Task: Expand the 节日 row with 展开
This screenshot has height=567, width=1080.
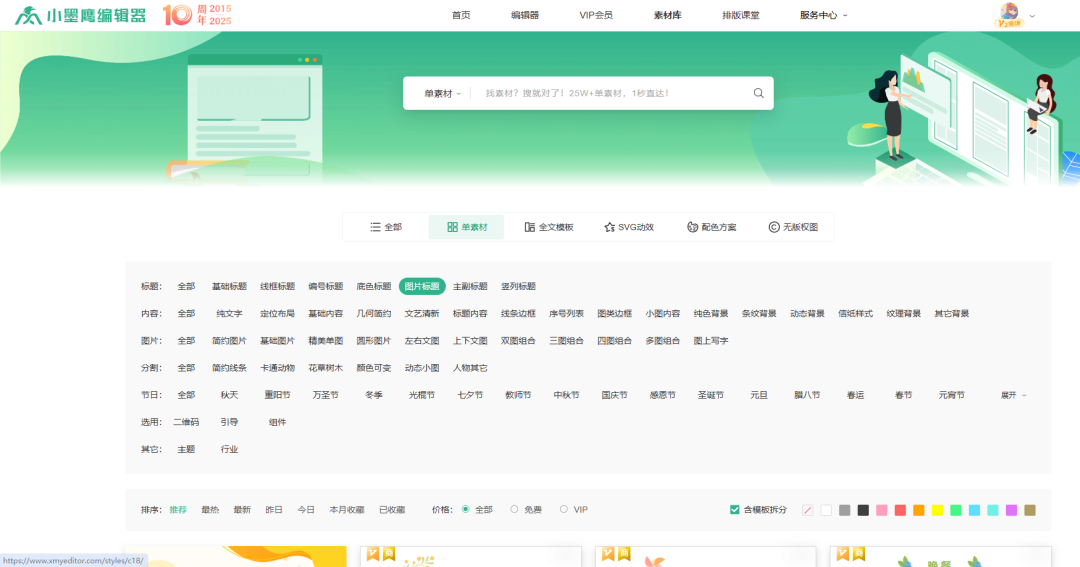Action: [1013, 395]
